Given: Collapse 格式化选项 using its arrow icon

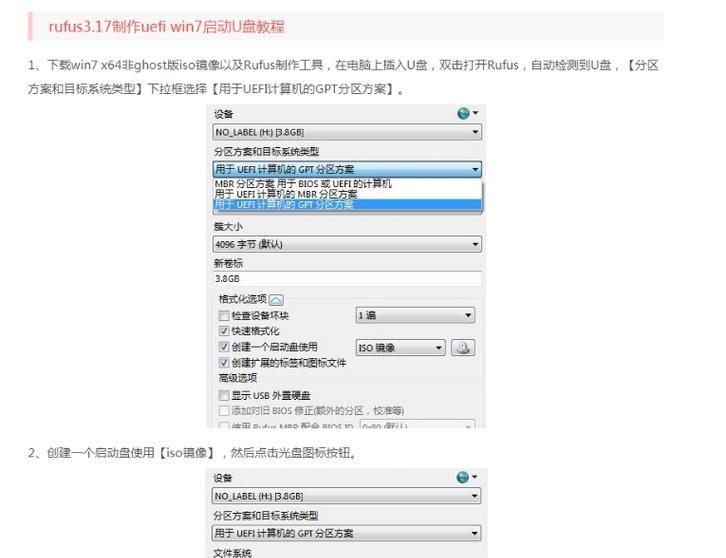Looking at the screenshot, I should (x=276, y=300).
